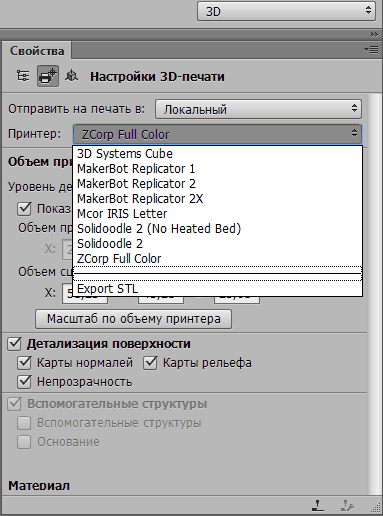Select the 3D scene coordinates icon

tap(71, 76)
